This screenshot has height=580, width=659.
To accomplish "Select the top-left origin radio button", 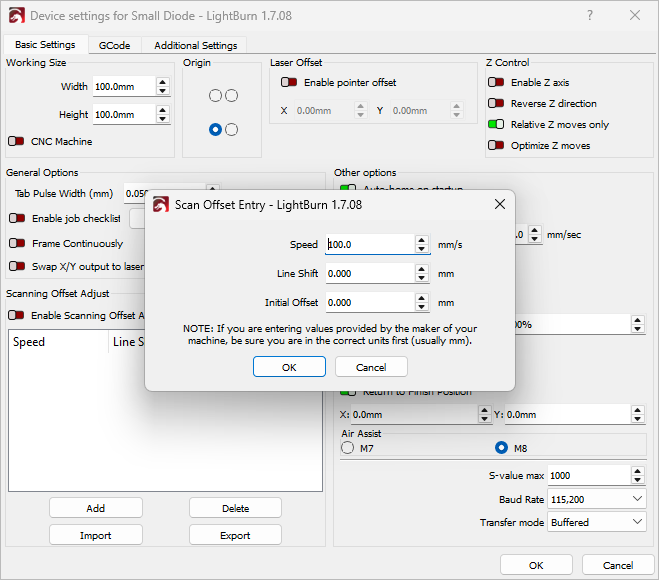I will click(x=215, y=96).
